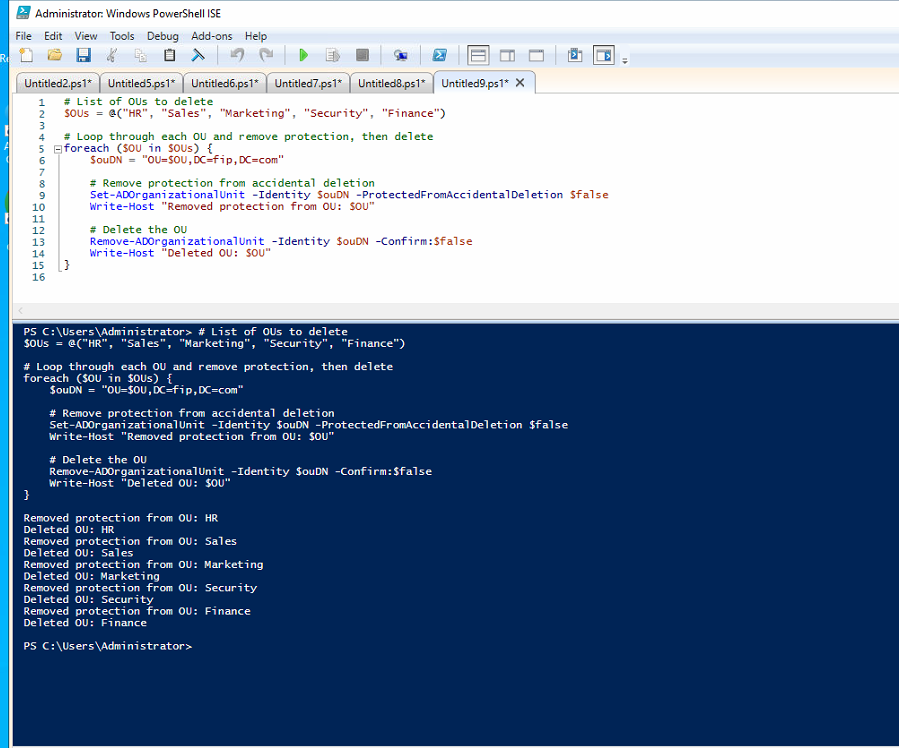Click the "Finance" string on line 2

click(411, 113)
